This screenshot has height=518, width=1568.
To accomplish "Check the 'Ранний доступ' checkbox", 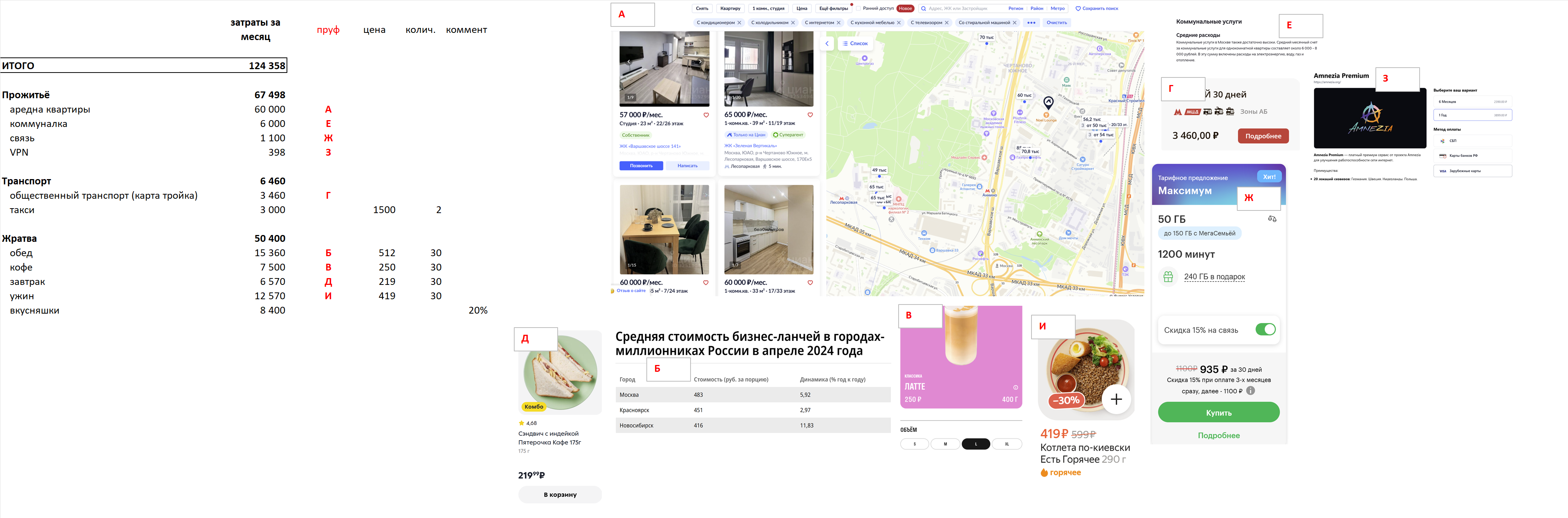I will [x=858, y=9].
